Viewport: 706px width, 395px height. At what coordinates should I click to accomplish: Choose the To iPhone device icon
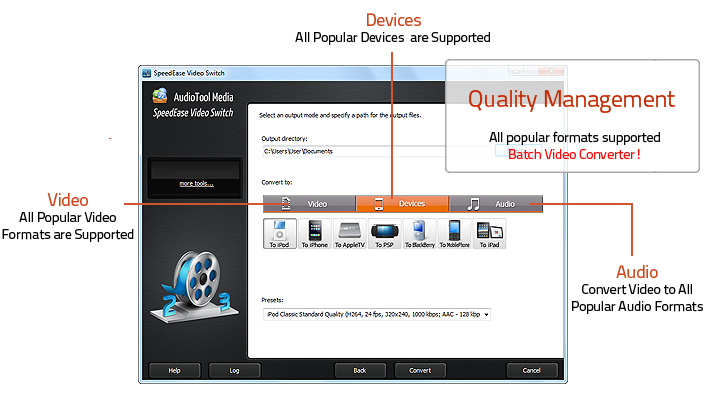pyautogui.click(x=315, y=233)
